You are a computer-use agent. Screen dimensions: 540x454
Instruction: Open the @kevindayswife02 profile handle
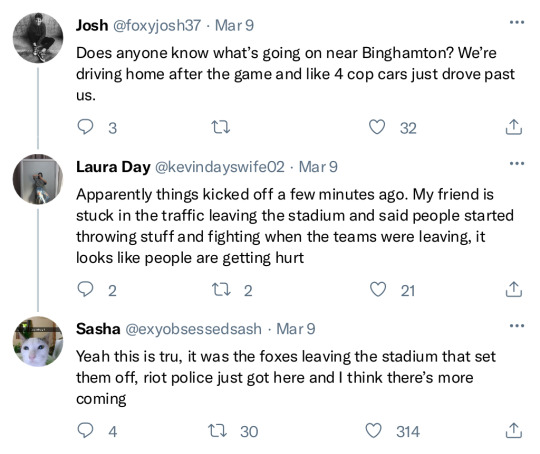pos(220,167)
